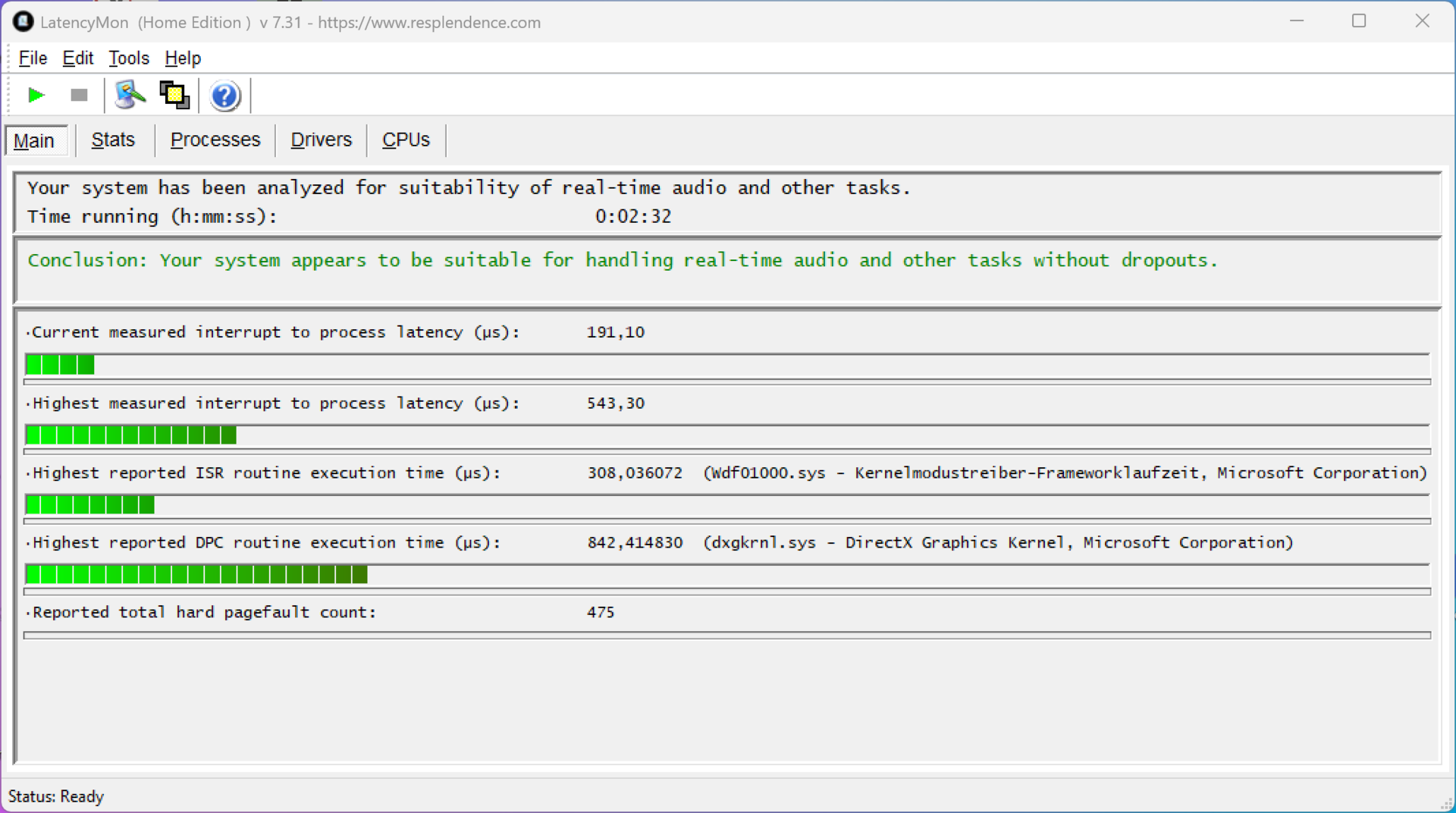Click the highest DPC routine execution time bar

coord(726,575)
